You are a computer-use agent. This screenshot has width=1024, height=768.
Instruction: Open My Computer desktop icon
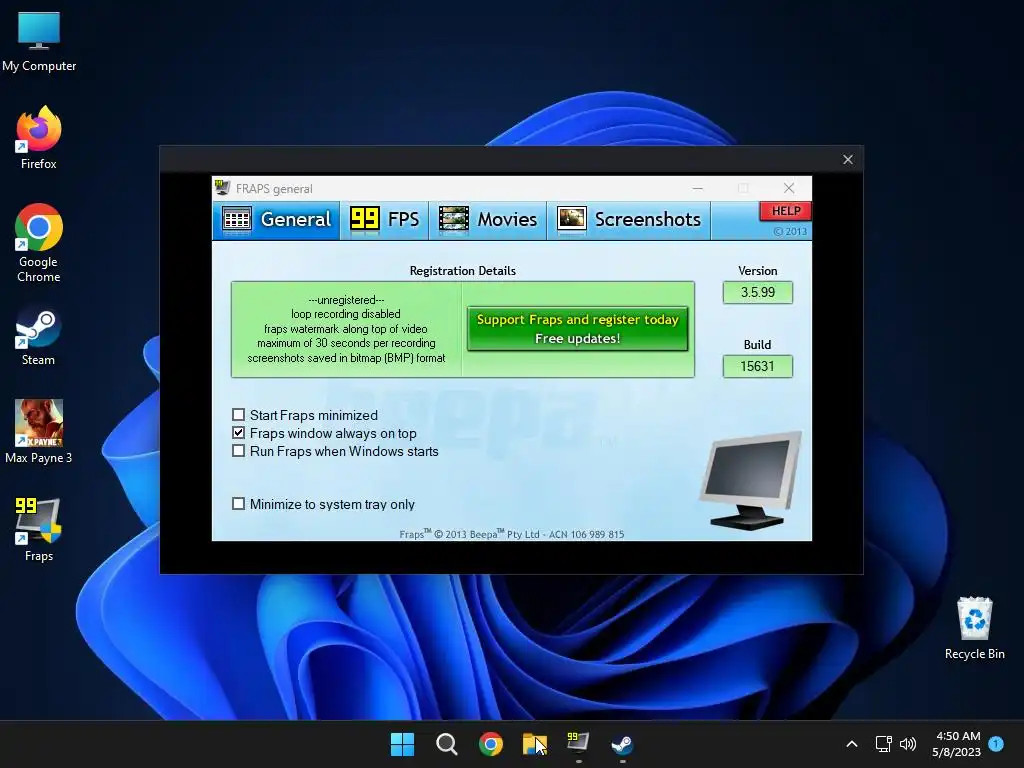coord(39,41)
